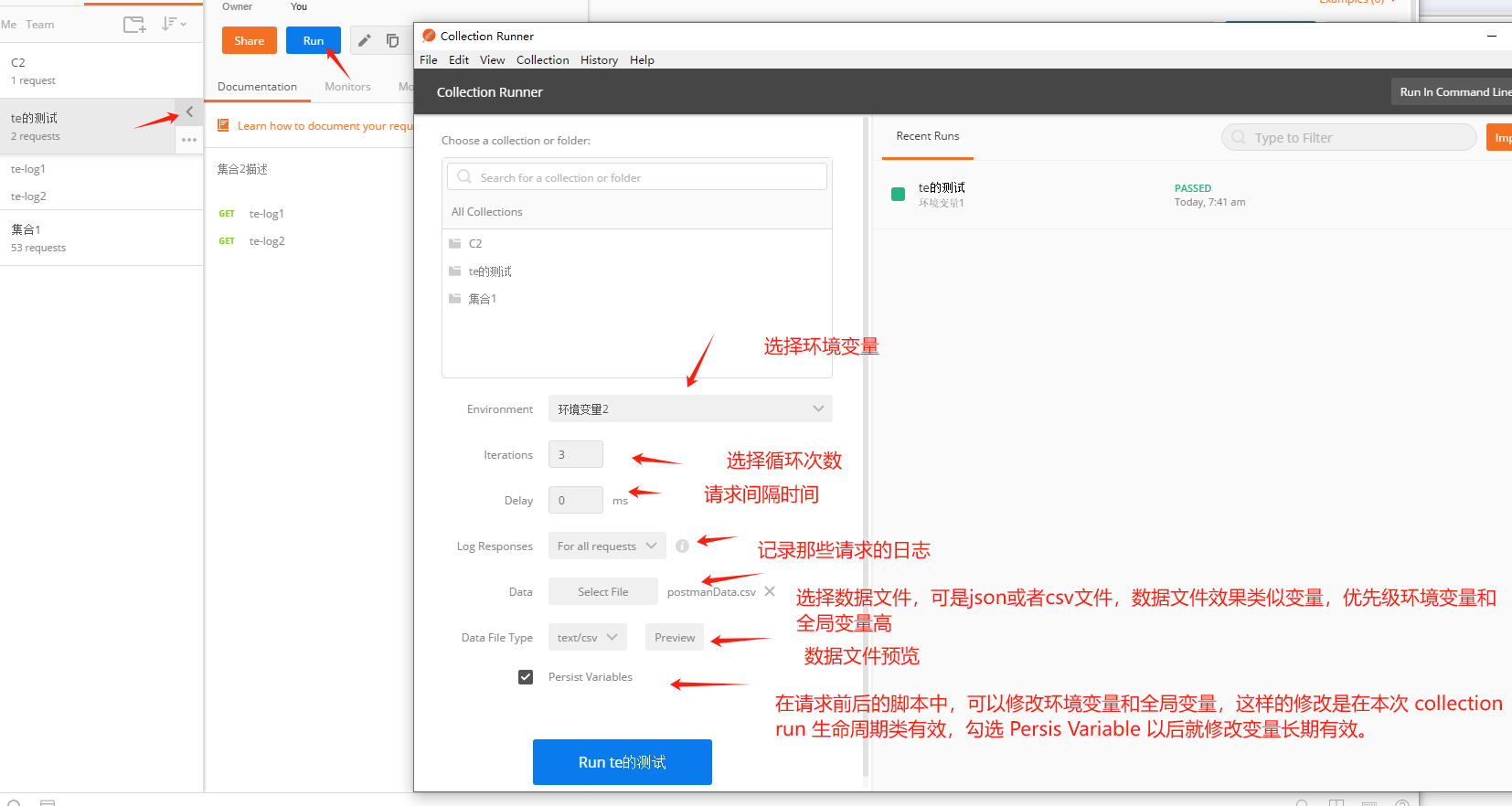Click the Delay input field
Viewport: 1512px width, 806px height.
(576, 500)
